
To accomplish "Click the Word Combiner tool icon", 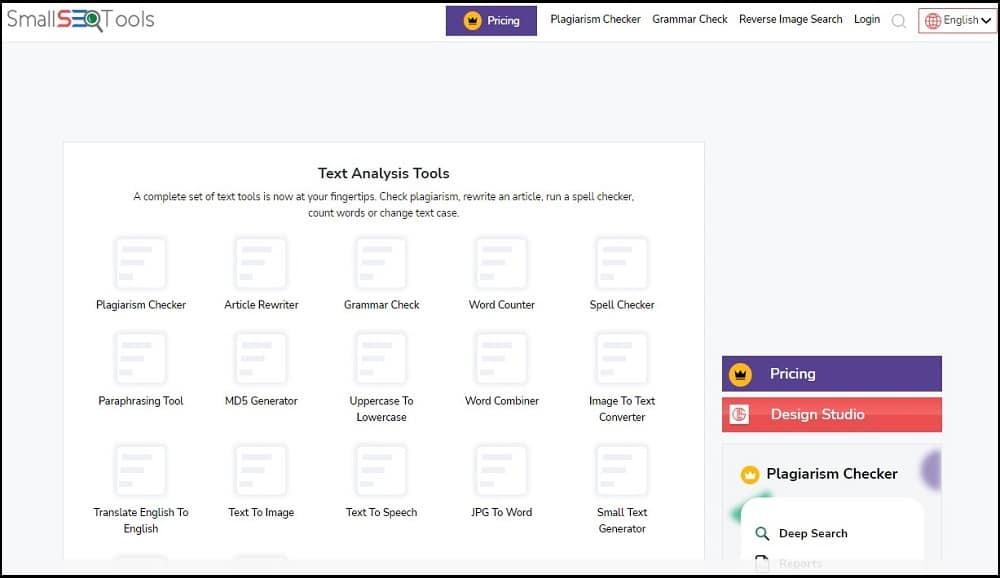I will pos(502,359).
